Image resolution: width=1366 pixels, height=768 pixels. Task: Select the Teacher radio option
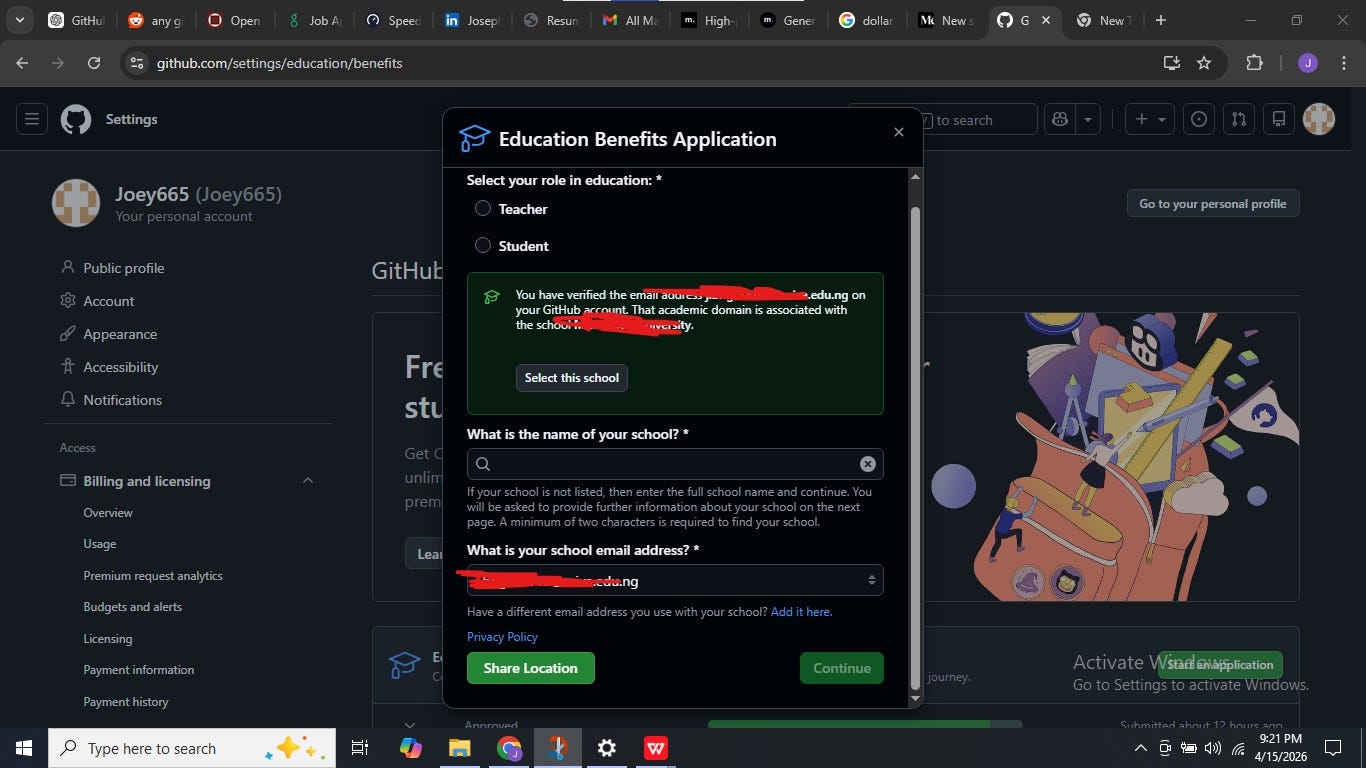(x=483, y=209)
